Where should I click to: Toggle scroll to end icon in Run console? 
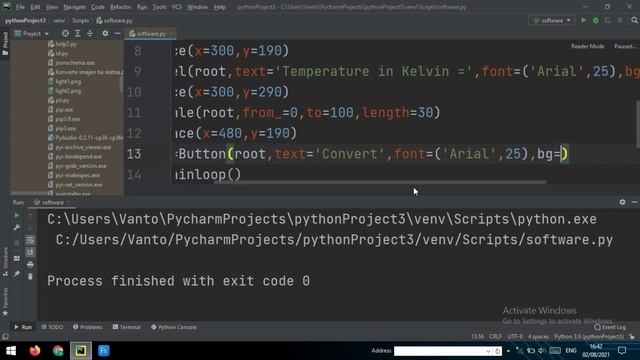pyautogui.click(x=30, y=253)
